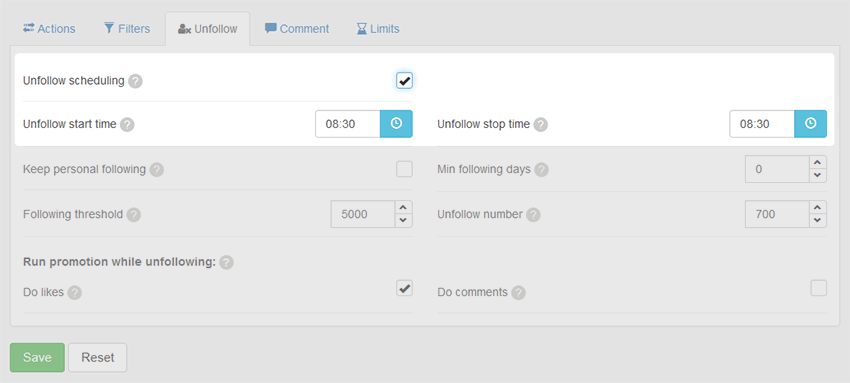Uncheck the Unfollow scheduling checkbox

click(404, 81)
